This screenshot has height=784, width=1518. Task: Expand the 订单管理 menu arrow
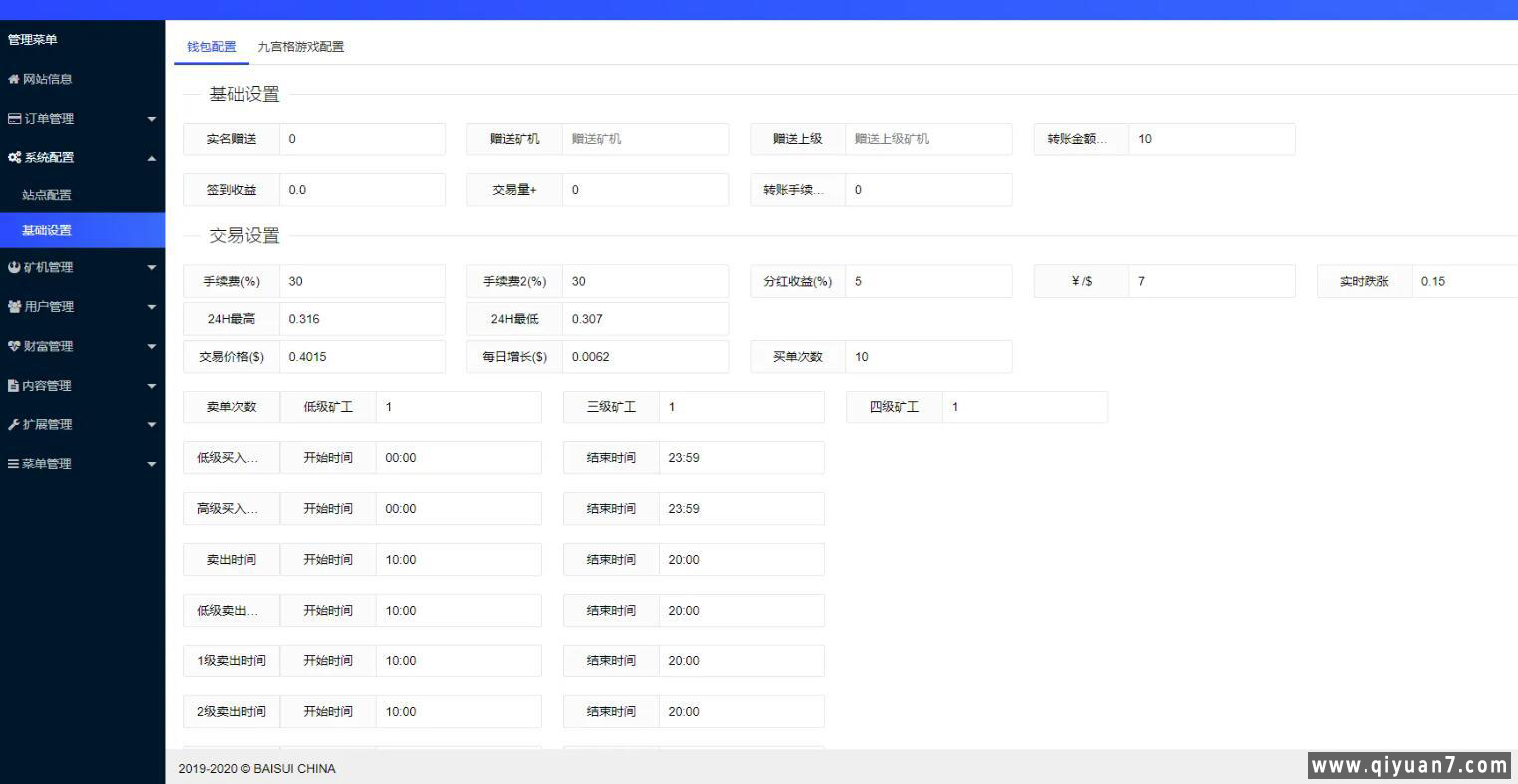[x=152, y=120]
